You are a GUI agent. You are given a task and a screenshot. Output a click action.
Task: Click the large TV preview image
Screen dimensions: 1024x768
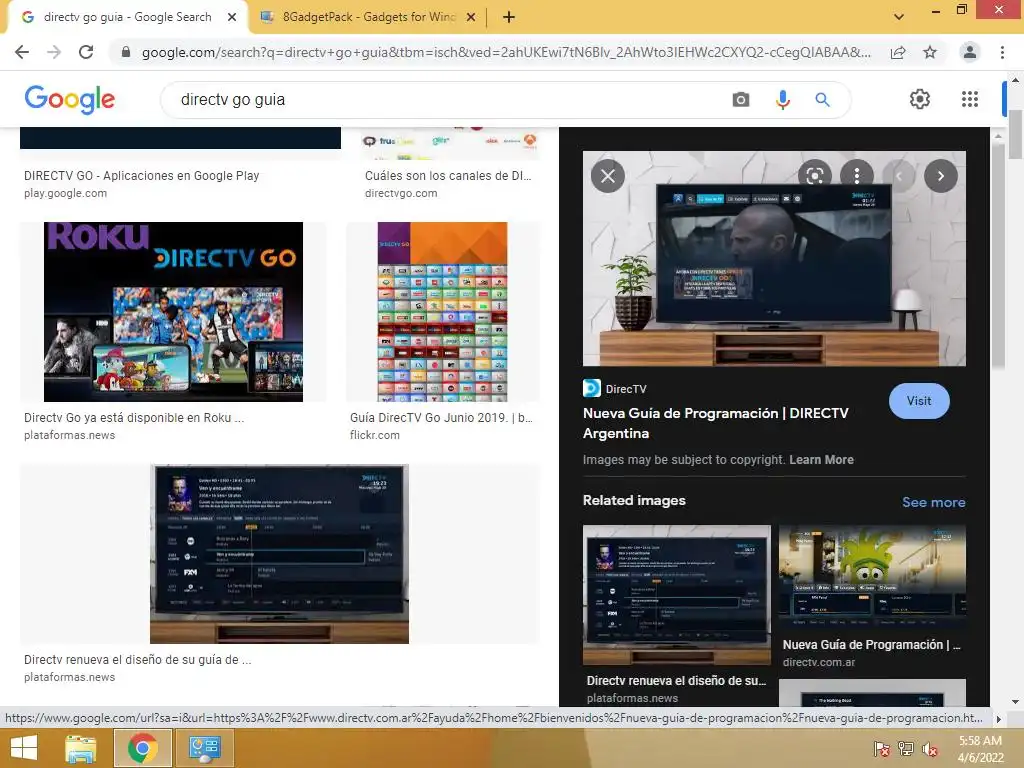coord(774,259)
